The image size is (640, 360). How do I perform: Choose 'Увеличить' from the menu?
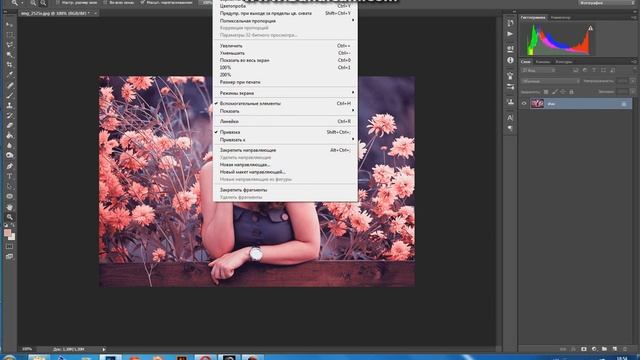pos(285,46)
